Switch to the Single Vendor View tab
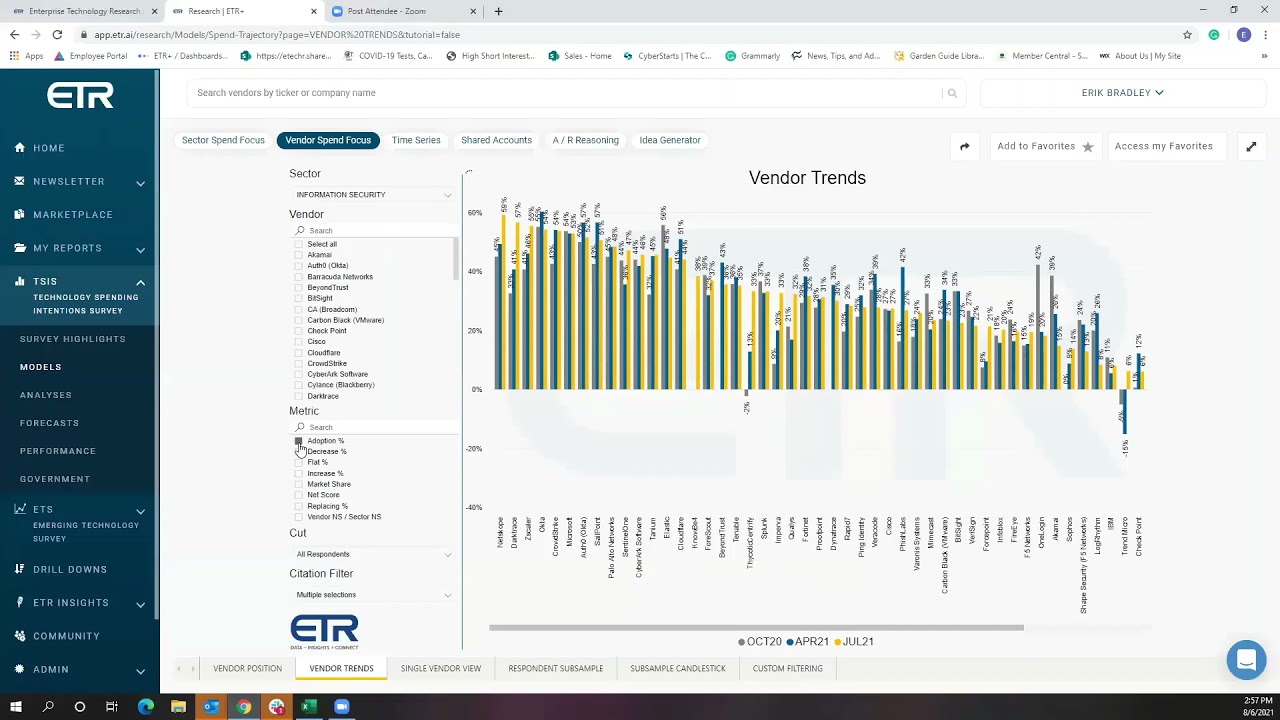 pos(441,668)
